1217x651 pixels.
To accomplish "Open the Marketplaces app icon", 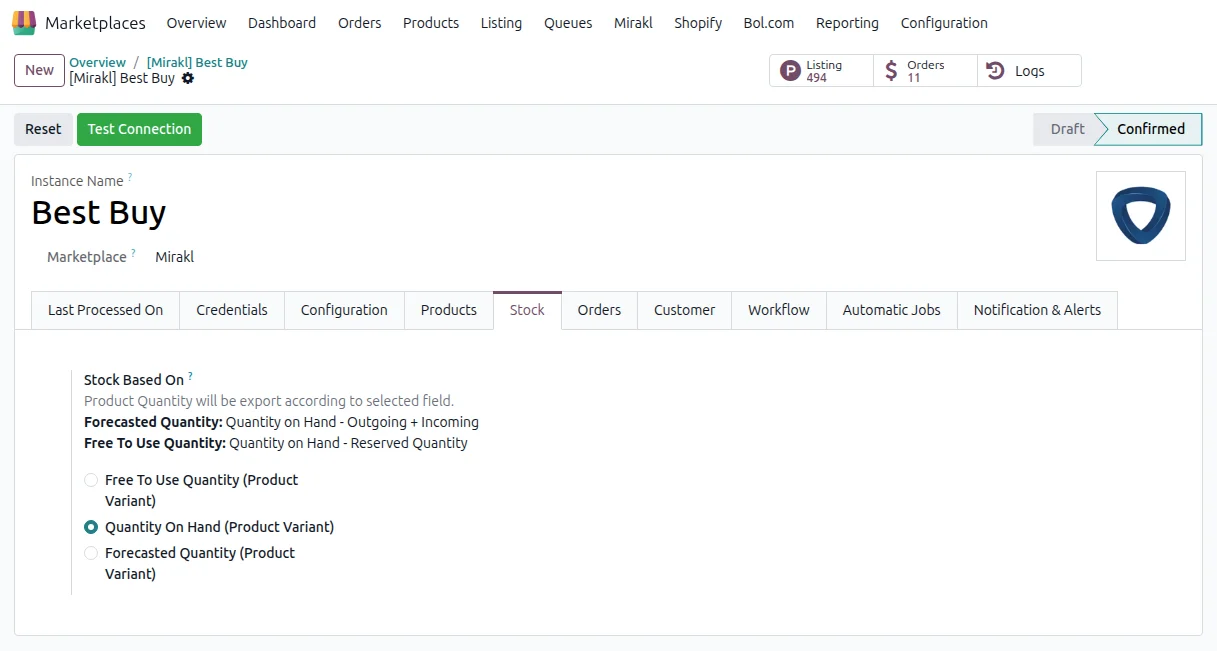I will point(24,22).
